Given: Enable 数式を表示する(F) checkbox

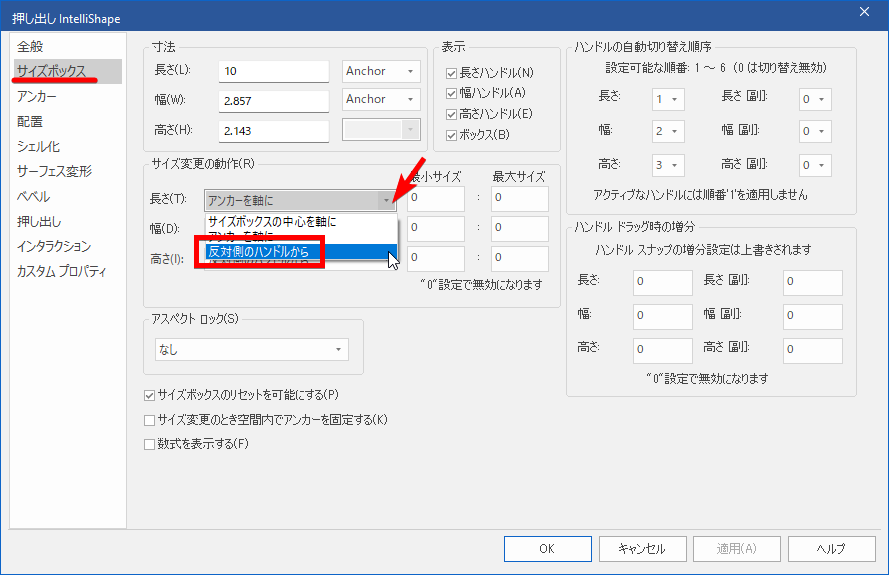Looking at the screenshot, I should (x=150, y=444).
